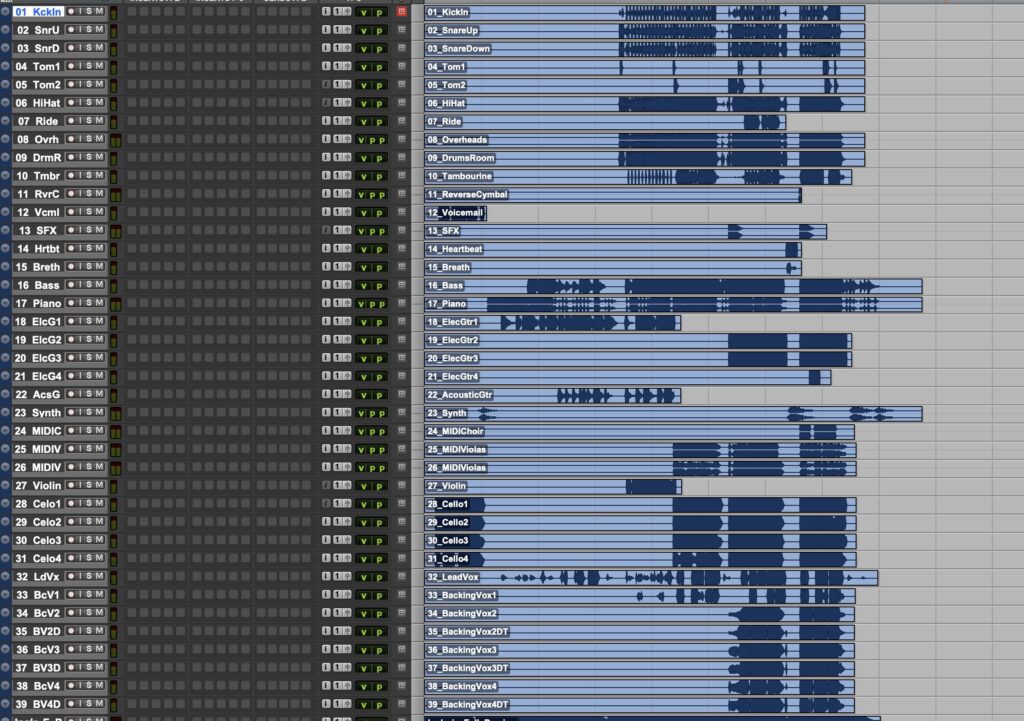Viewport: 1024px width, 721px height.
Task: Open the pan 'p' indicator on 32 LdVx
Action: tap(379, 577)
